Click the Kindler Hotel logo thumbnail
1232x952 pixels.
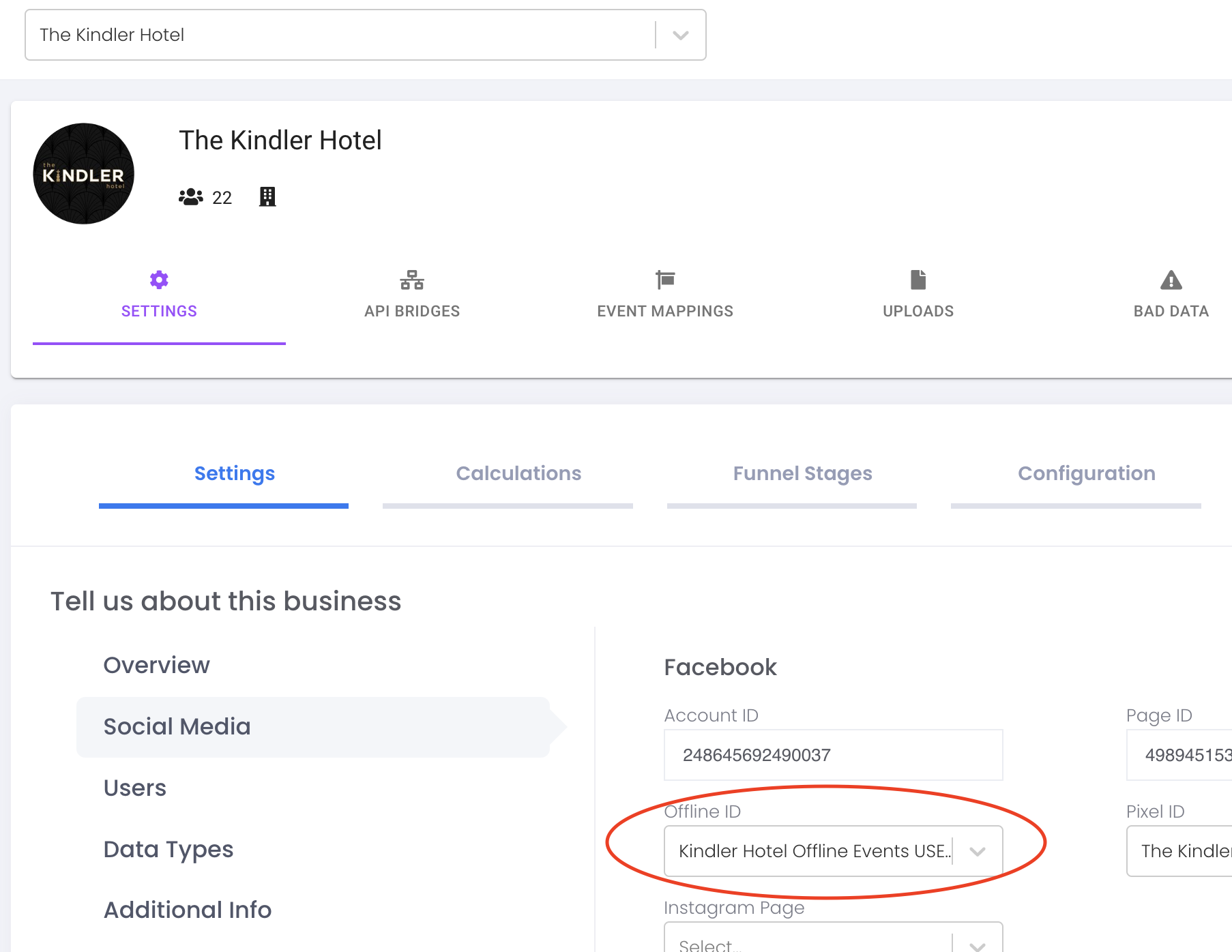pos(84,174)
